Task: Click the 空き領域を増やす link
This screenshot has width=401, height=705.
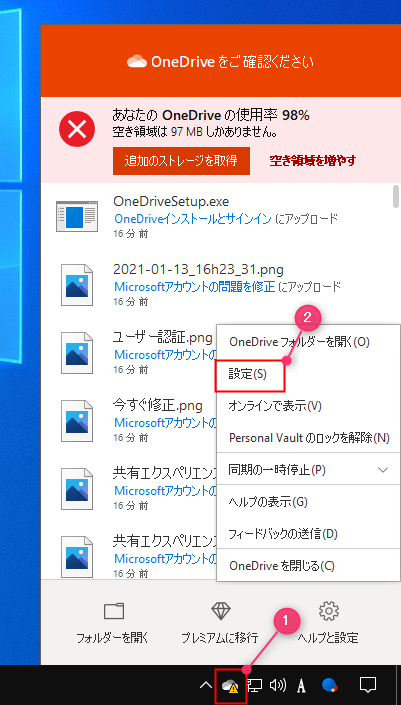Action: pos(313,161)
